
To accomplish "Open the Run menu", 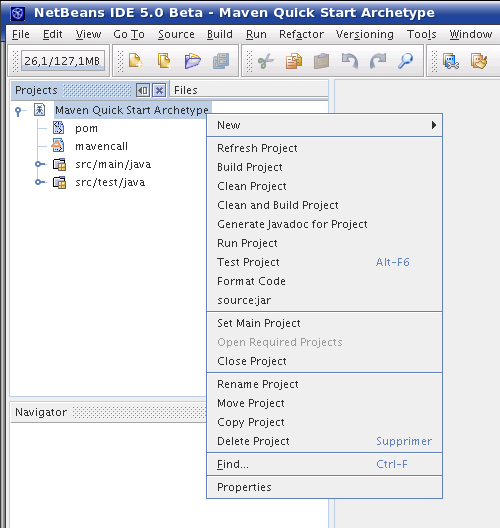I will 256,34.
